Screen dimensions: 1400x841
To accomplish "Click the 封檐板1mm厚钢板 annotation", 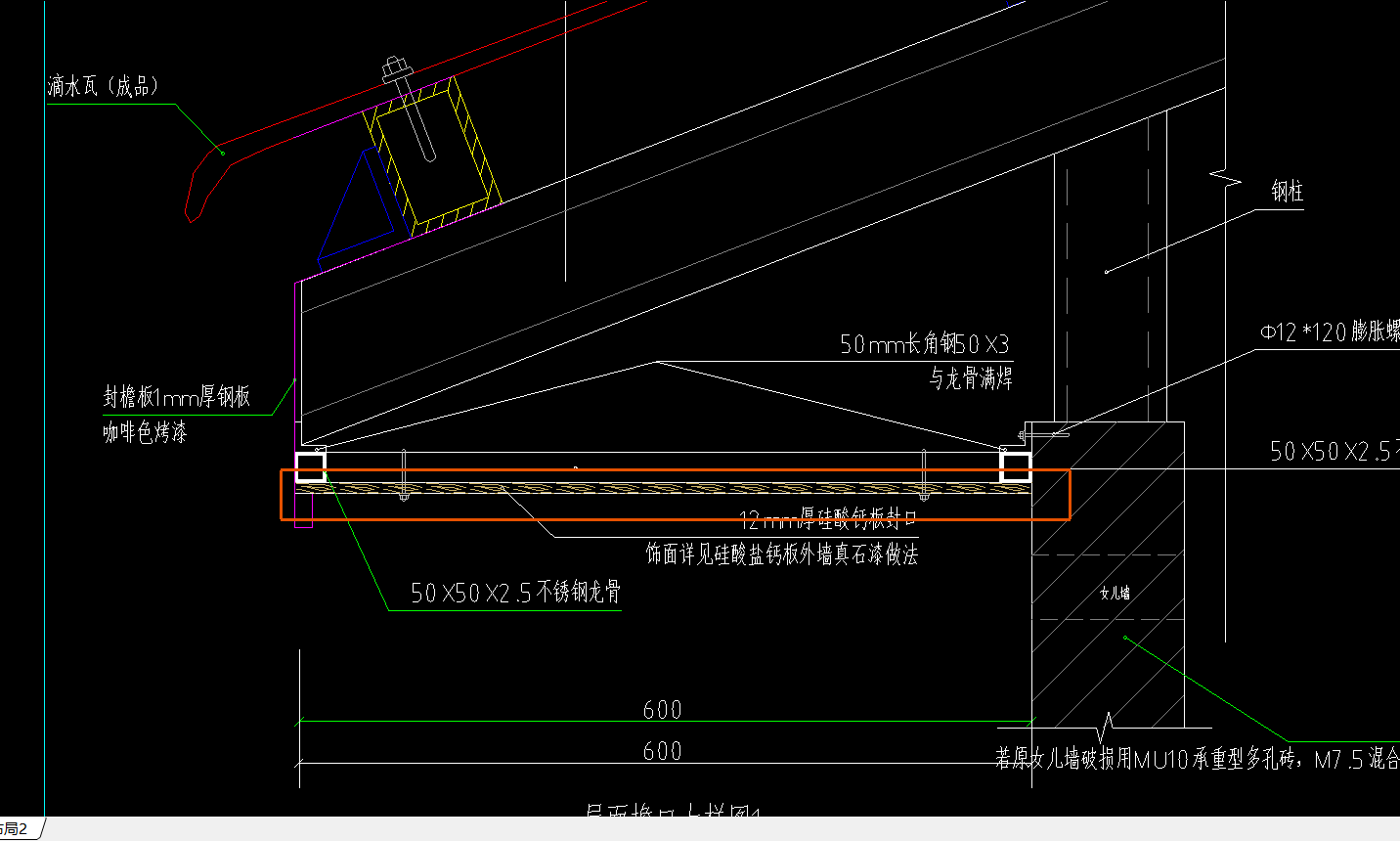I will coord(177,397).
